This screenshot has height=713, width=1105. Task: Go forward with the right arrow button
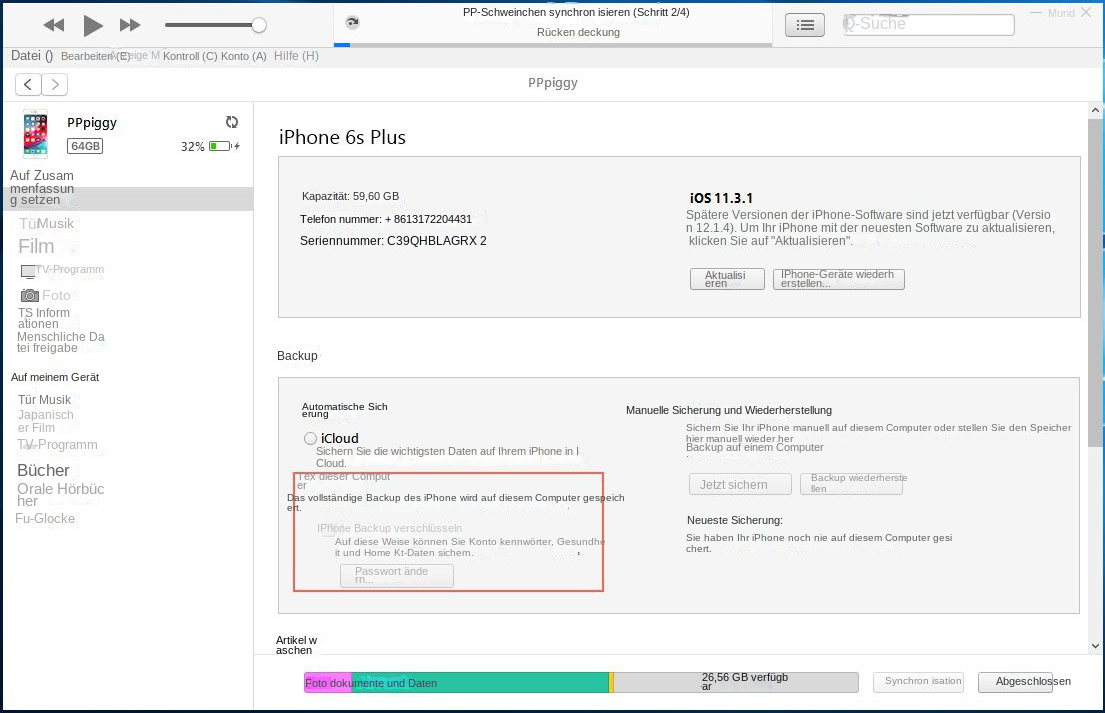tap(55, 85)
